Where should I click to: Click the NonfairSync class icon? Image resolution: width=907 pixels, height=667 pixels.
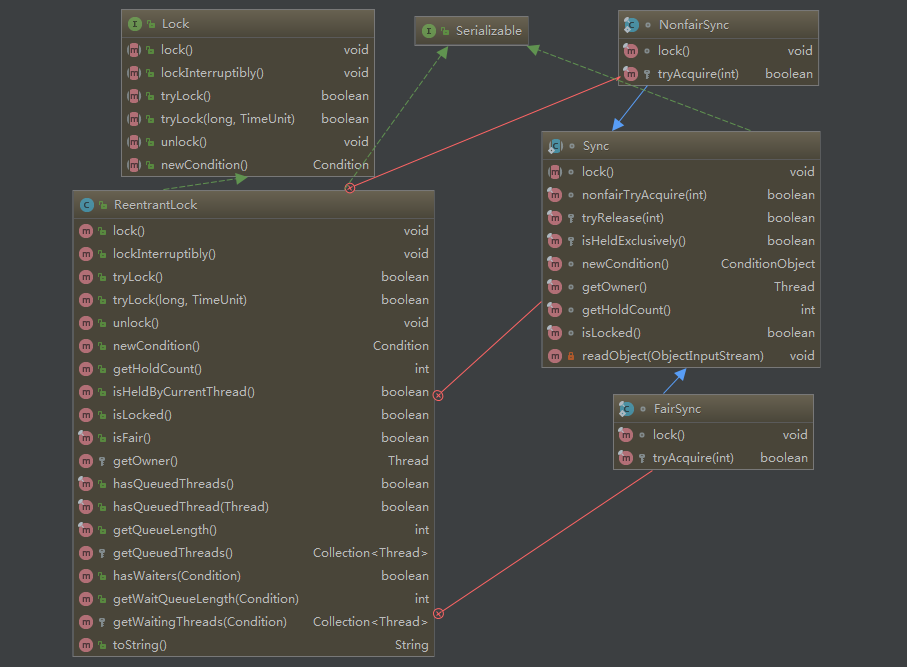tap(631, 25)
